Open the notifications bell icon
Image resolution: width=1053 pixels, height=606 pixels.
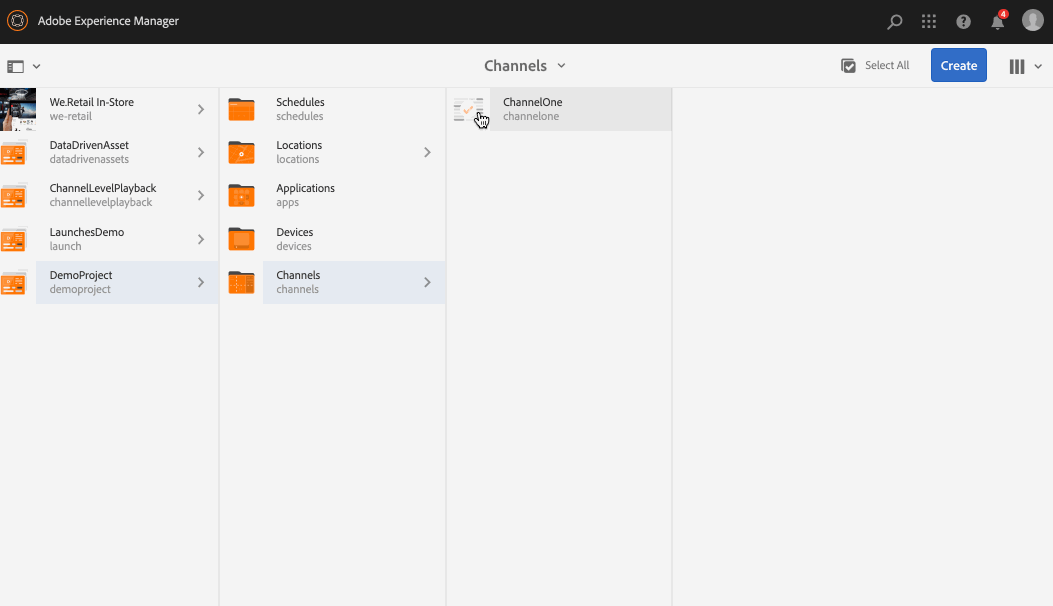click(x=998, y=21)
